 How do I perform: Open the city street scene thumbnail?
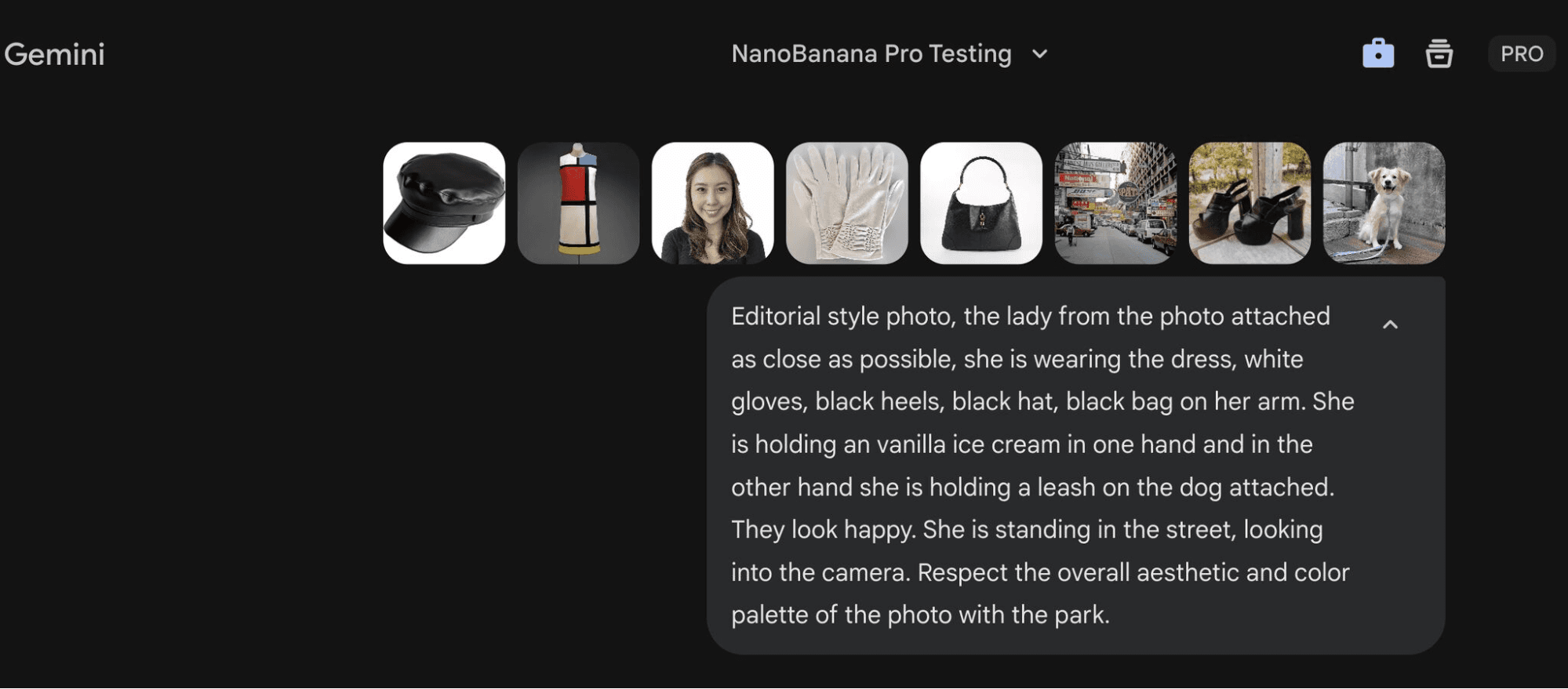point(1115,203)
